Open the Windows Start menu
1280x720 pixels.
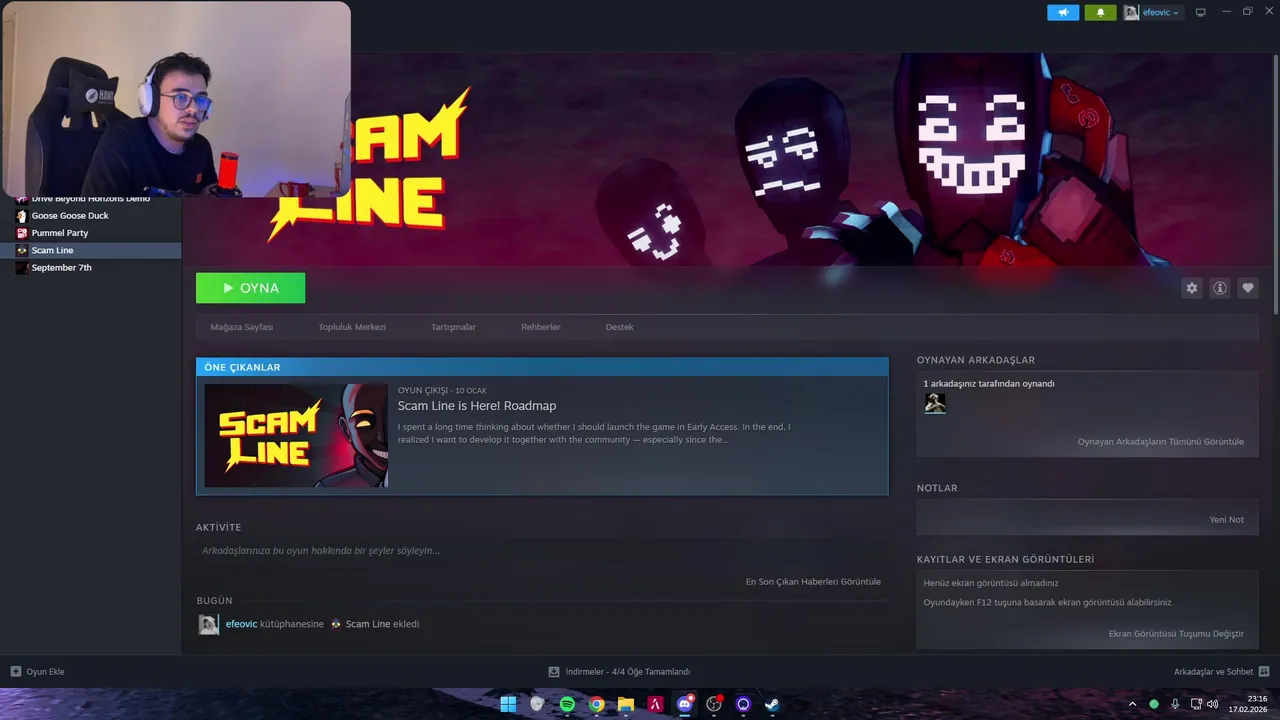pos(508,704)
